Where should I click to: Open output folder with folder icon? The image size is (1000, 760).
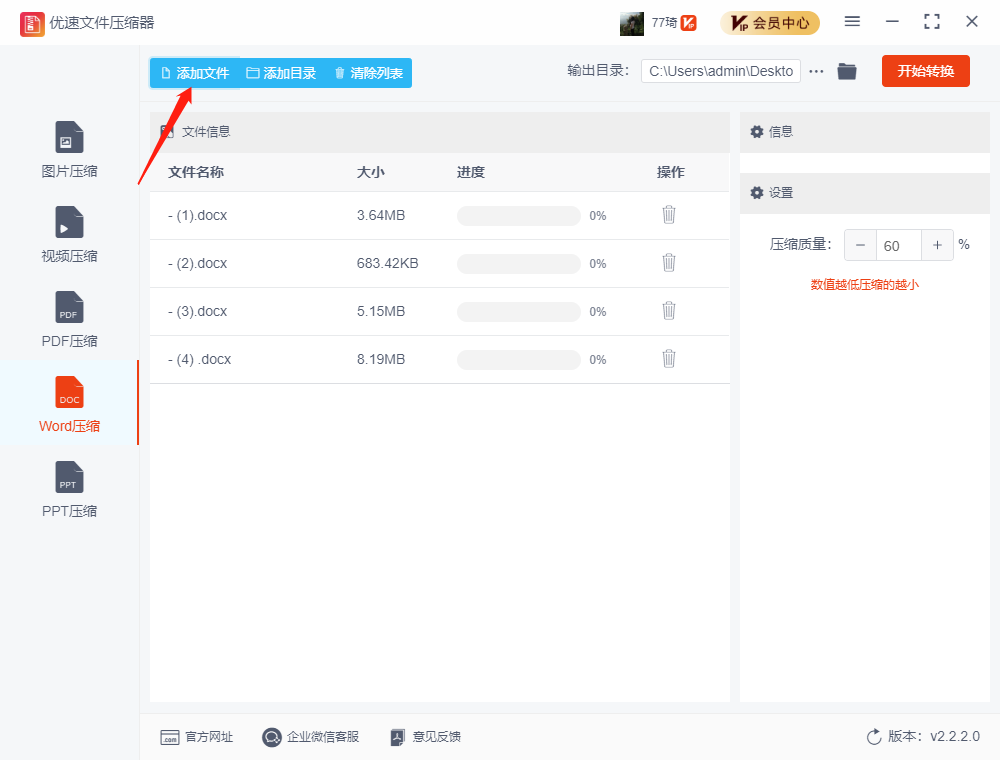[x=846, y=71]
